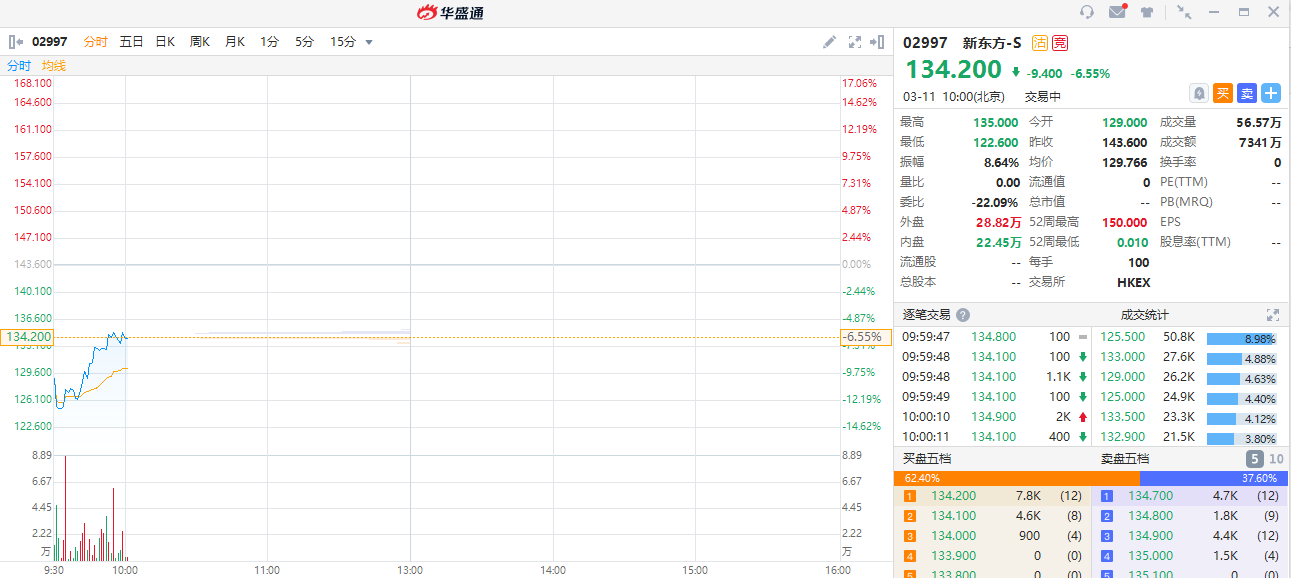
Task: Shrink window to compact mode
Action: pyautogui.click(x=1184, y=12)
